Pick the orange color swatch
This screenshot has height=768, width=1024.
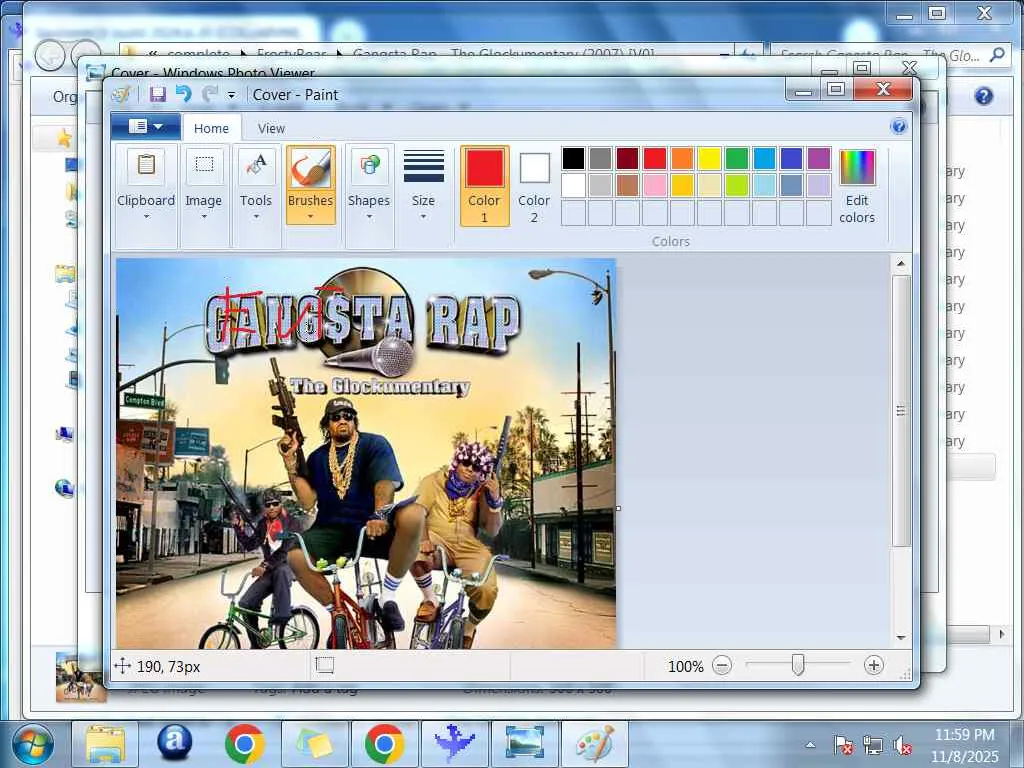[682, 158]
